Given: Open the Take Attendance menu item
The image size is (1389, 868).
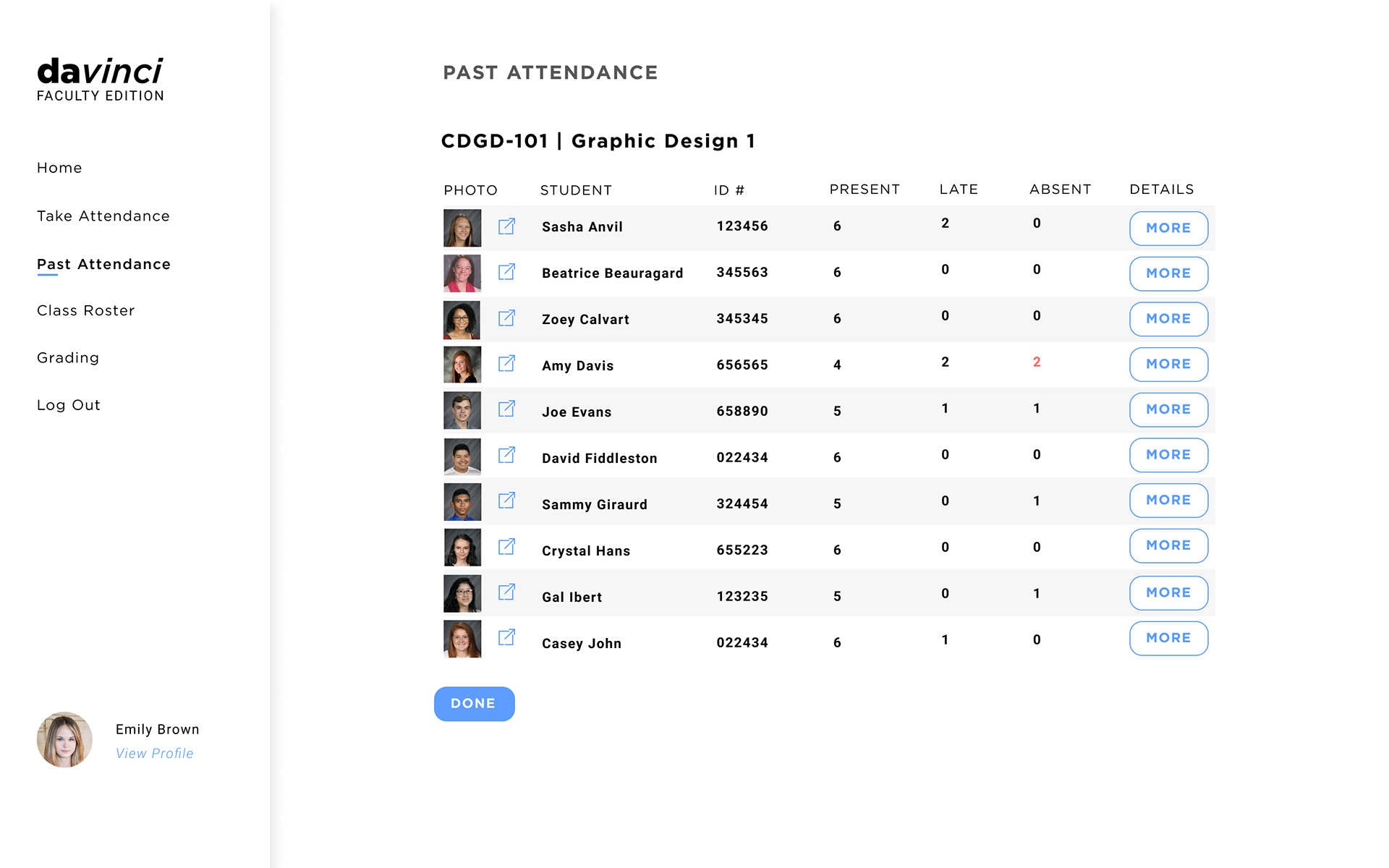Looking at the screenshot, I should pyautogui.click(x=103, y=216).
